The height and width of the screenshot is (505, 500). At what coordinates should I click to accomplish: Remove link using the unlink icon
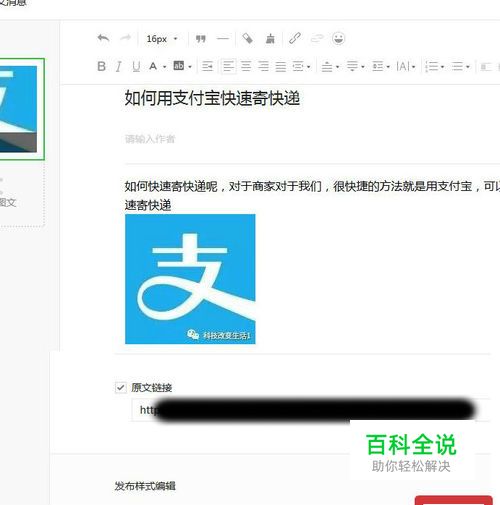coord(317,39)
